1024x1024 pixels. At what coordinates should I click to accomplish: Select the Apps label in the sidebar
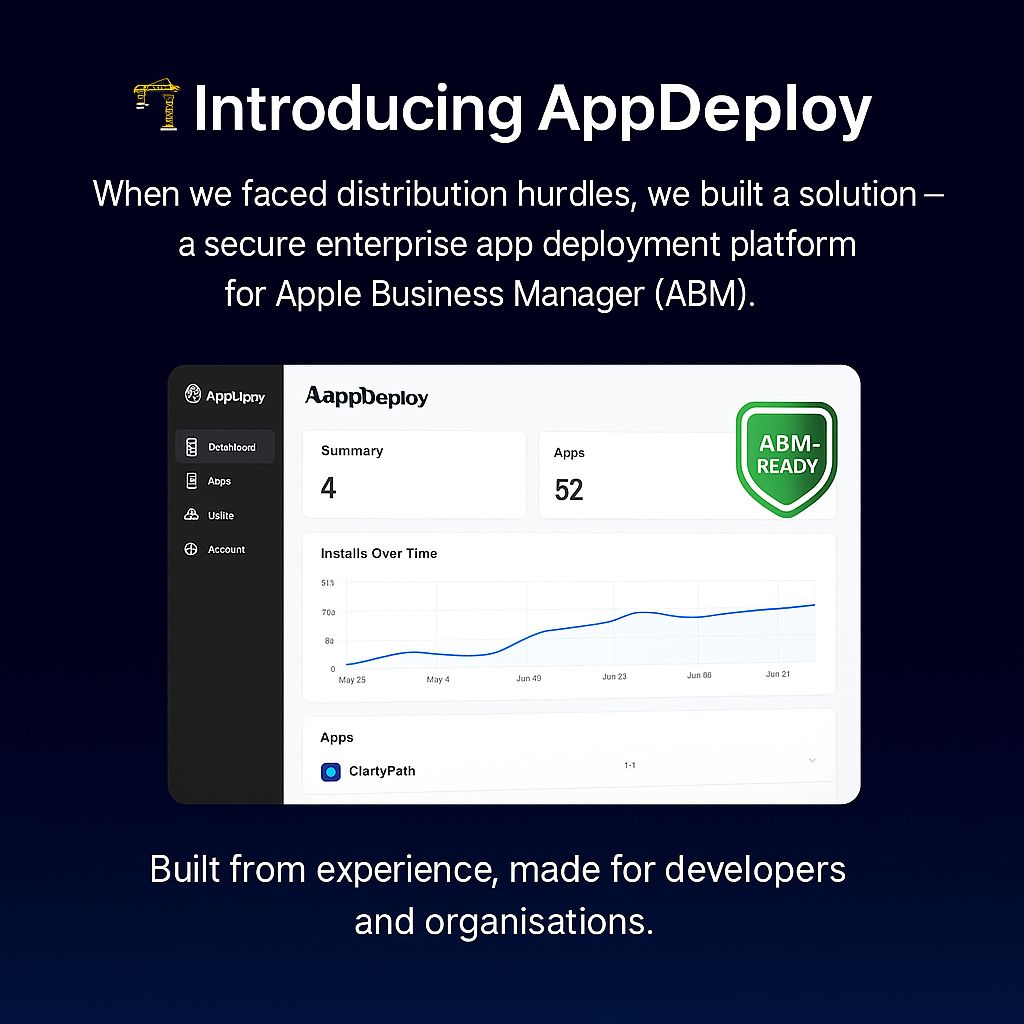click(x=219, y=481)
